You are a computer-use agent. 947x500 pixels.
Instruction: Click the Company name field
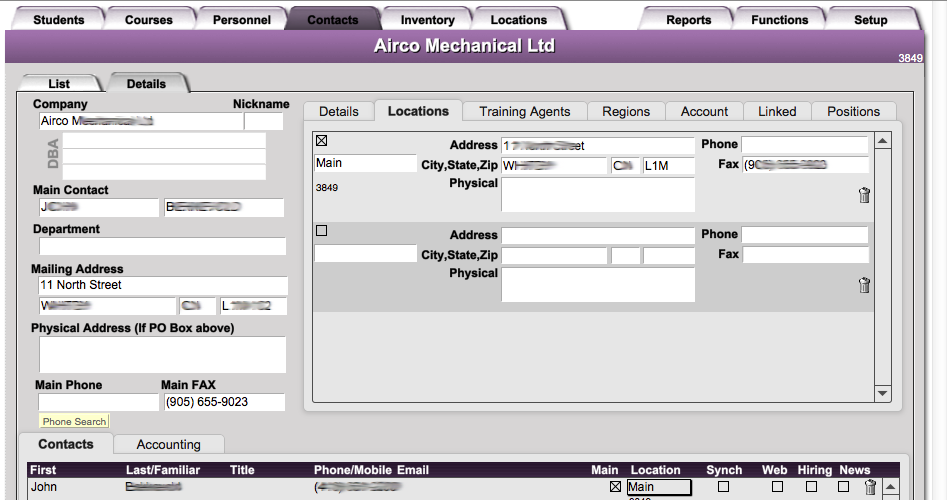point(141,121)
